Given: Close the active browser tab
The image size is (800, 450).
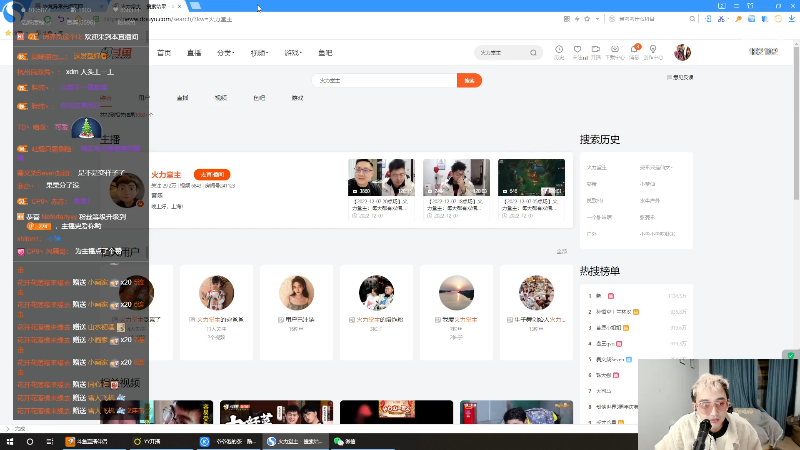Looking at the screenshot, I should 180,7.
